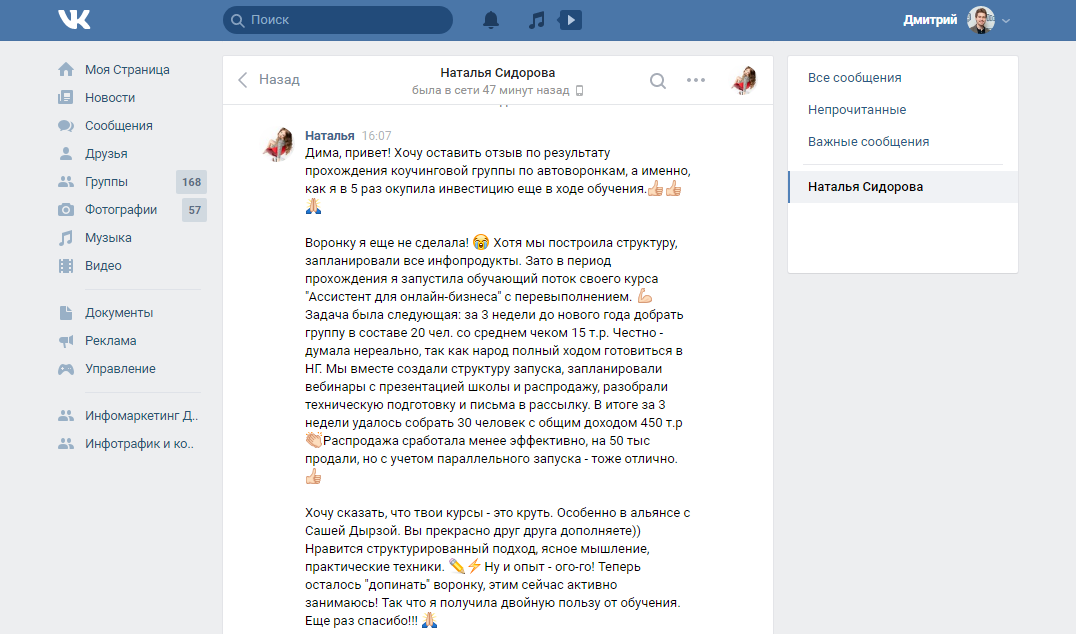Click the Моя Страница home icon
The width and height of the screenshot is (1076, 634).
coord(66,69)
